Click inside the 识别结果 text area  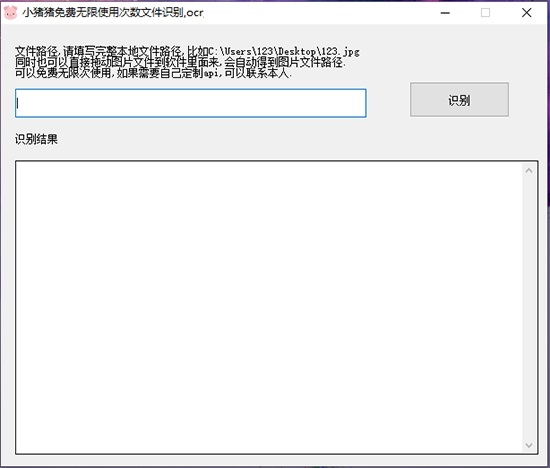click(x=269, y=307)
